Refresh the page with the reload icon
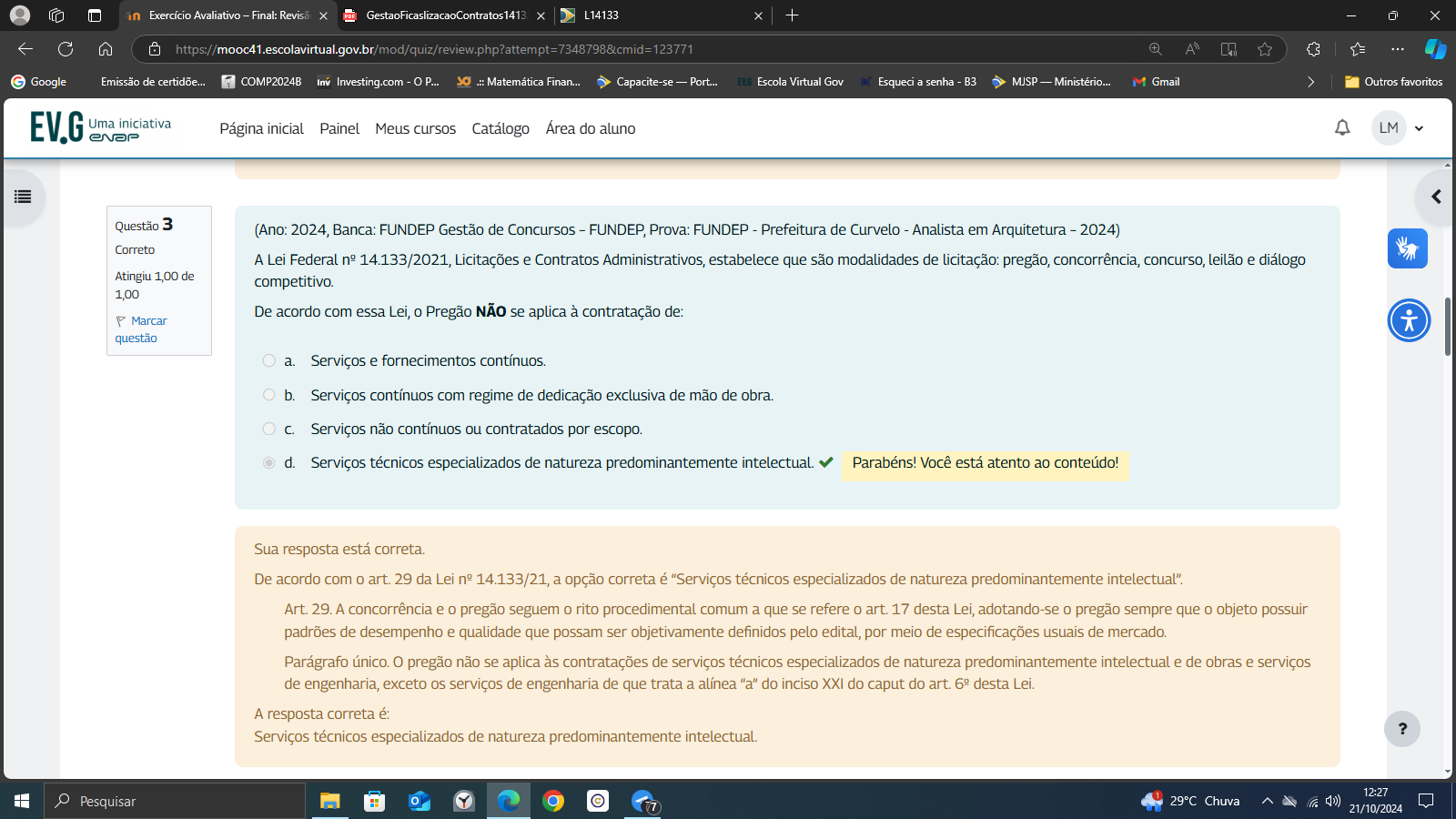Viewport: 1456px width, 819px height. pos(66,49)
